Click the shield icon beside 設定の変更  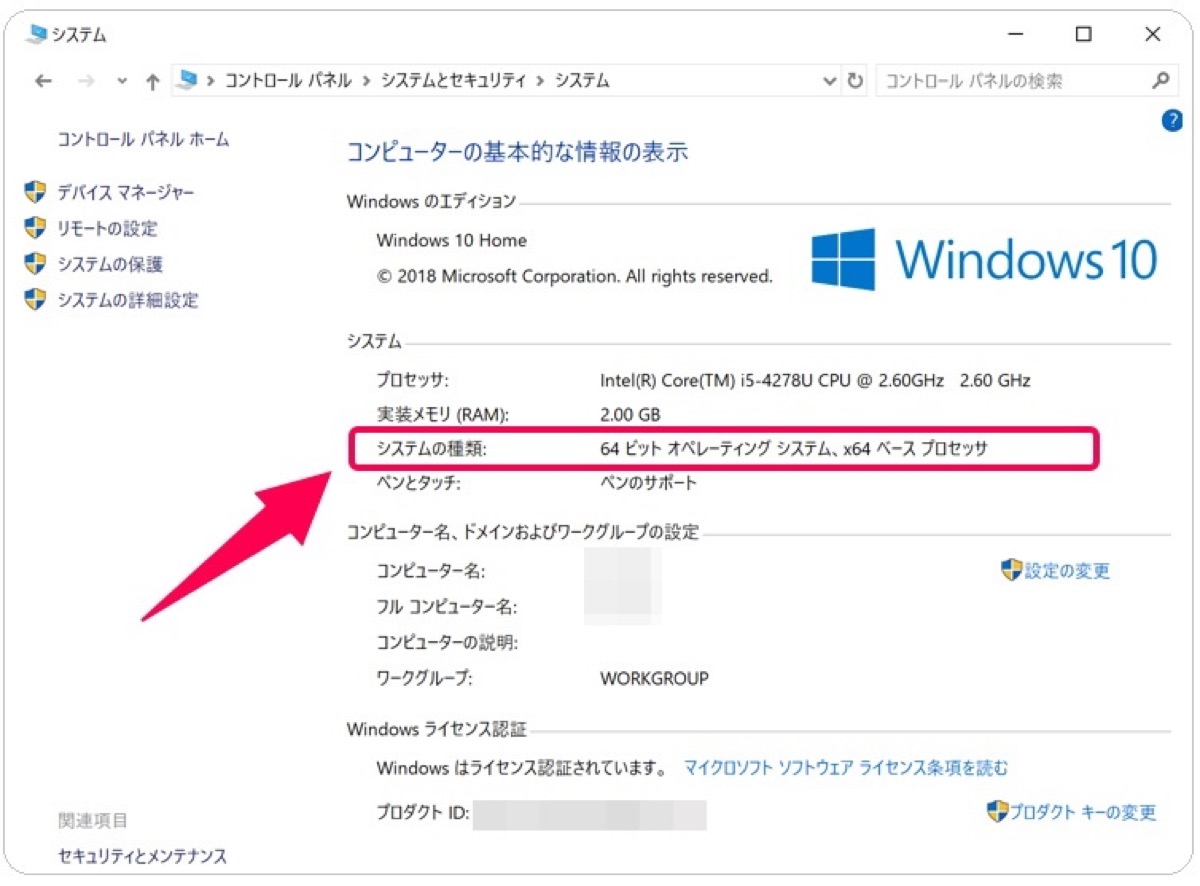point(1011,570)
